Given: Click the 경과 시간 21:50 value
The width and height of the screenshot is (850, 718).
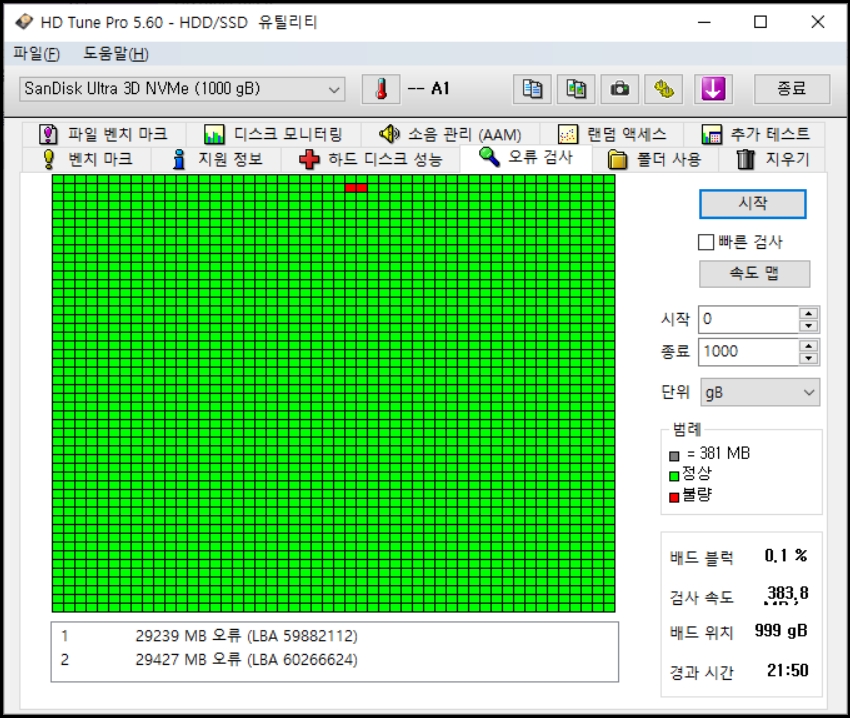Looking at the screenshot, I should click(x=788, y=670).
